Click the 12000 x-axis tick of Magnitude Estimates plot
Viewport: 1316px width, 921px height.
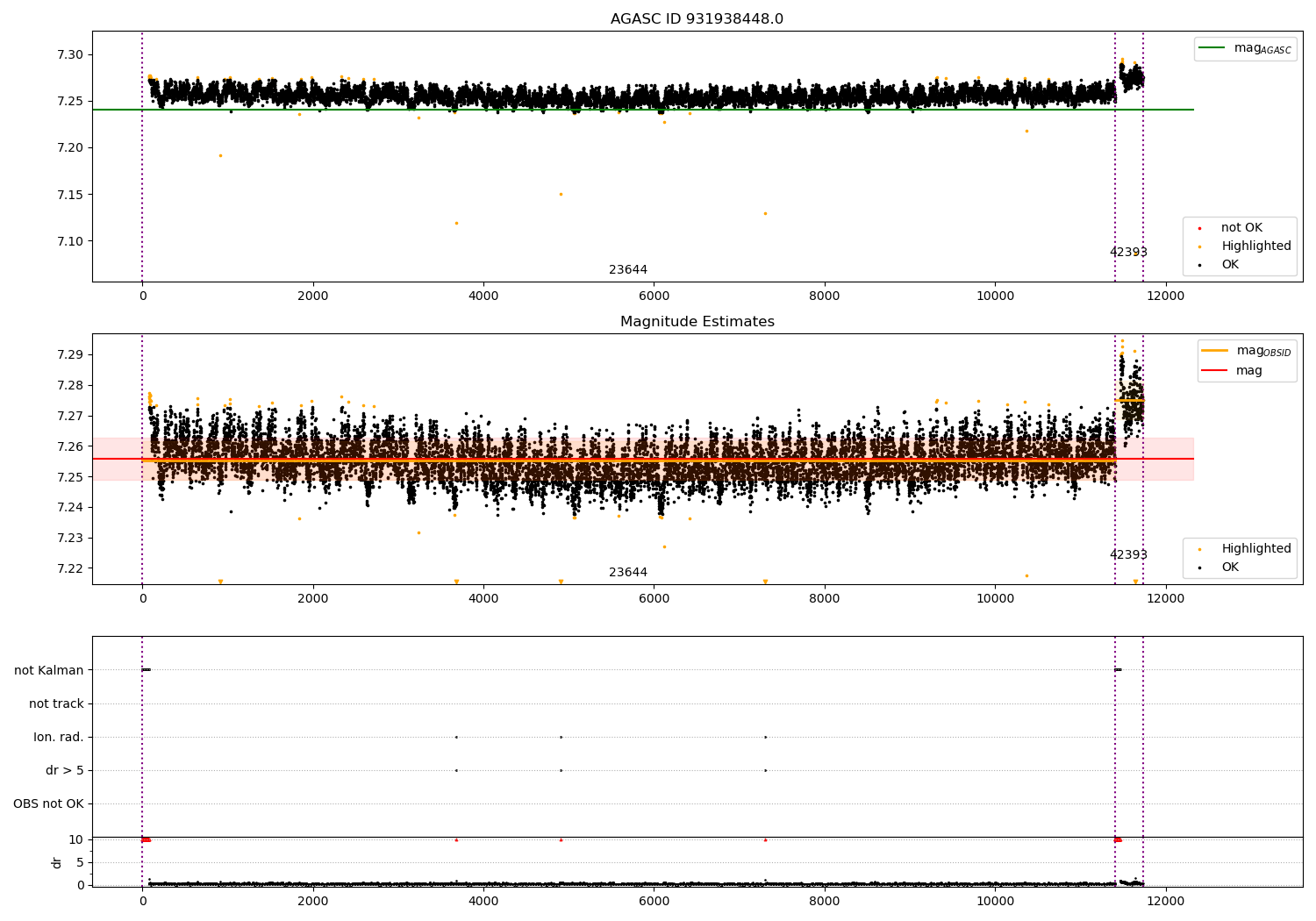click(x=1165, y=599)
